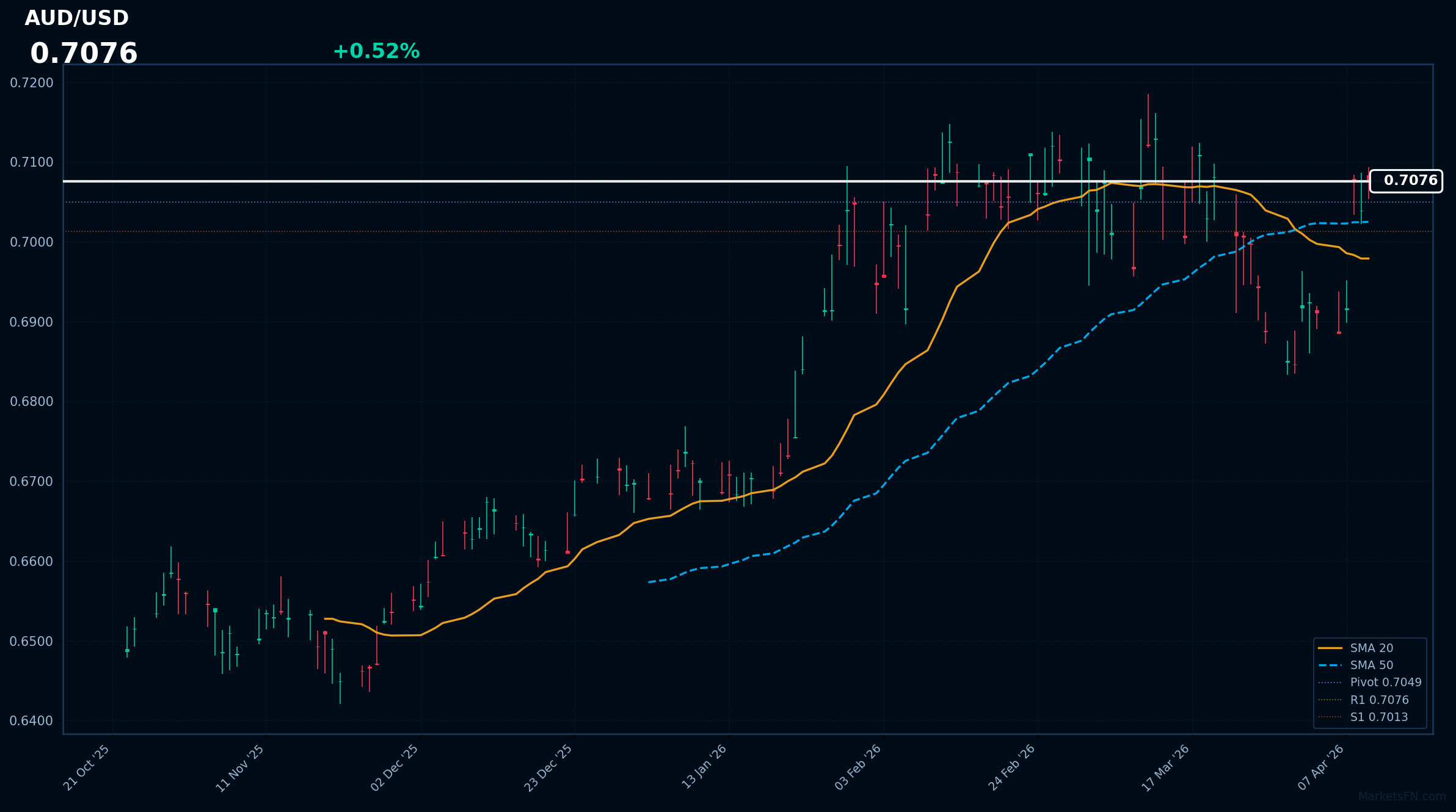
Task: Select the 0.6500 price axis label
Action: [x=32, y=642]
